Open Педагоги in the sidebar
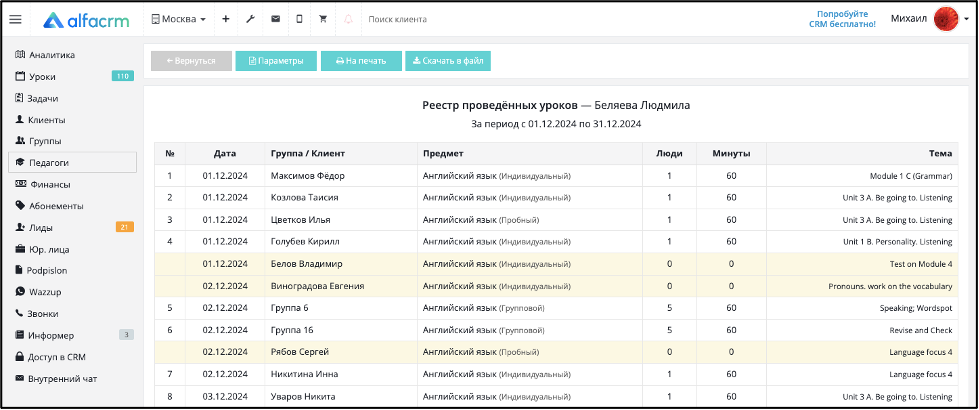The width and height of the screenshot is (979, 410). click(72, 162)
